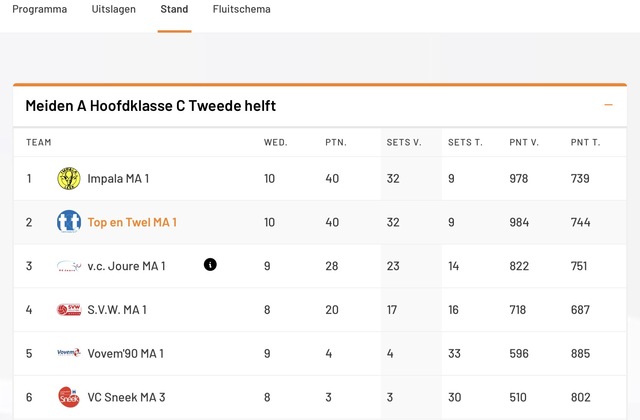The image size is (640, 420).
Task: Switch to the Programma tab
Action: (x=40, y=10)
